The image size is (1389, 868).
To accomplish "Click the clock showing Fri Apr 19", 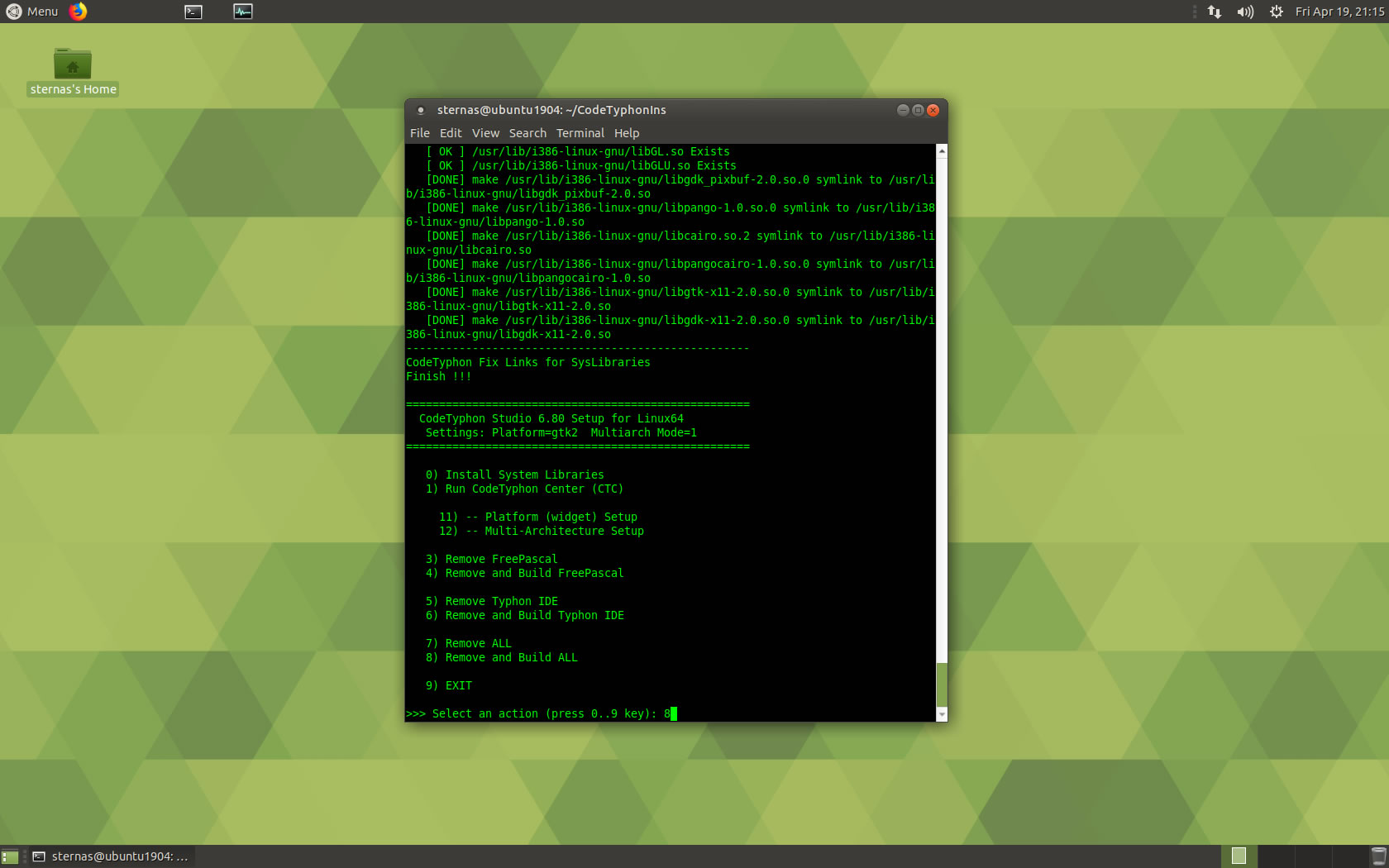I will point(1339,12).
